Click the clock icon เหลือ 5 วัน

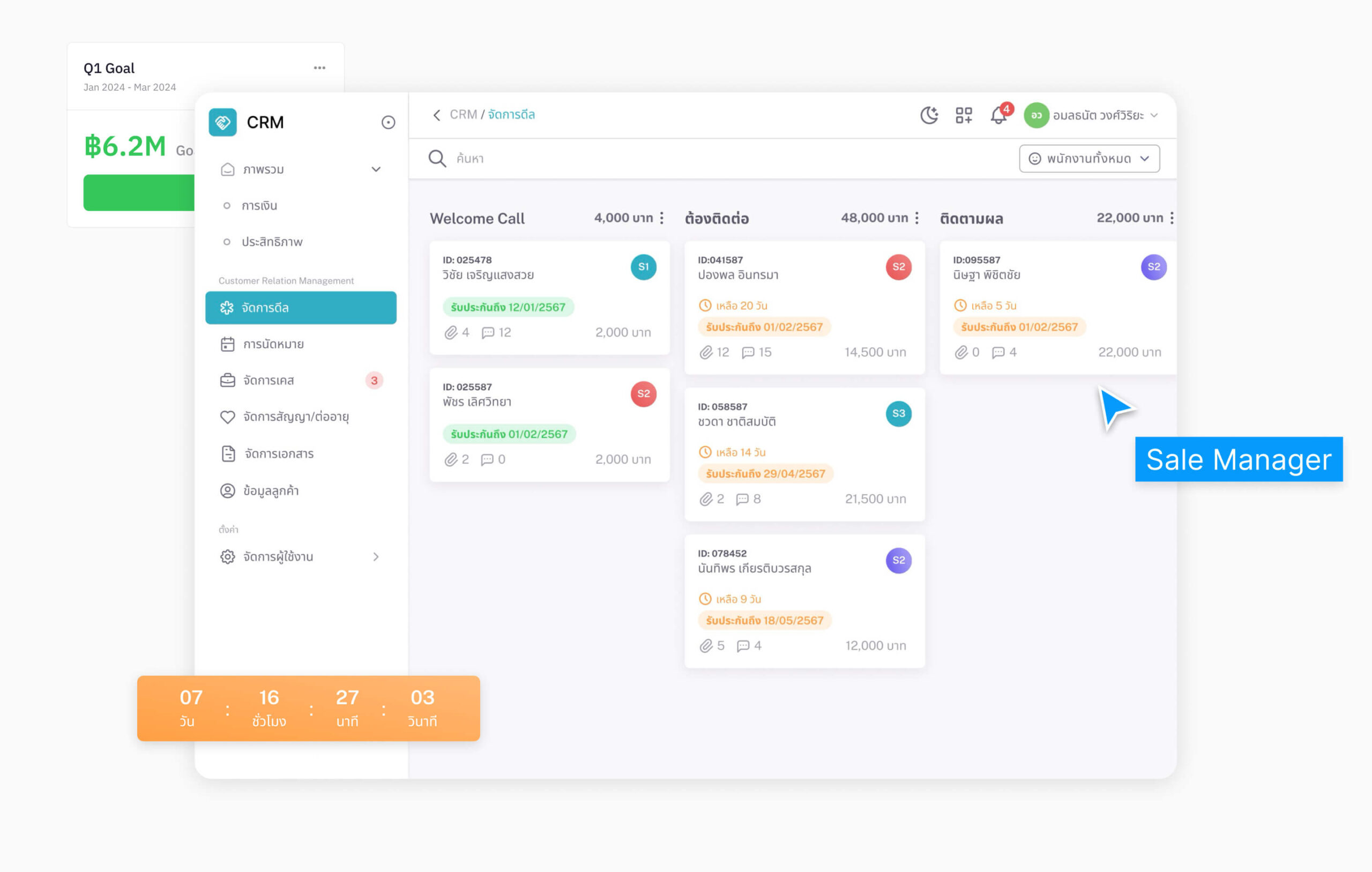(x=960, y=305)
